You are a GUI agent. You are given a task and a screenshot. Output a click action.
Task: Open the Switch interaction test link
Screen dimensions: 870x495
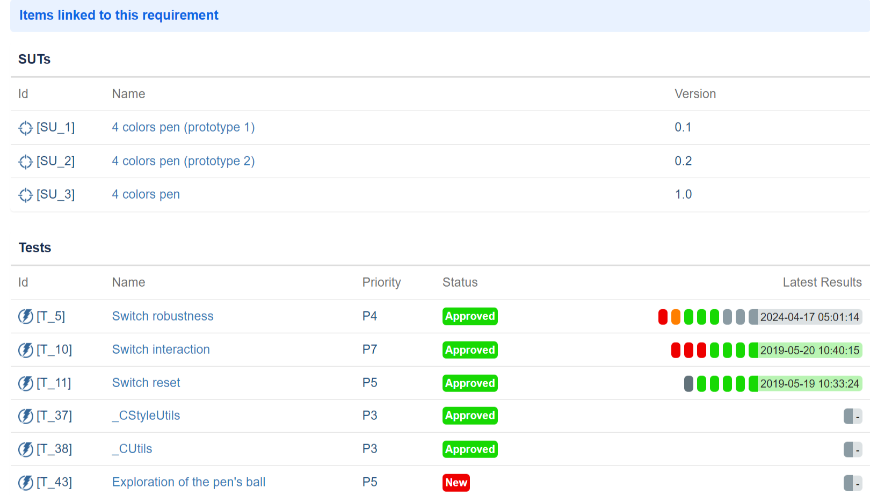pos(161,349)
